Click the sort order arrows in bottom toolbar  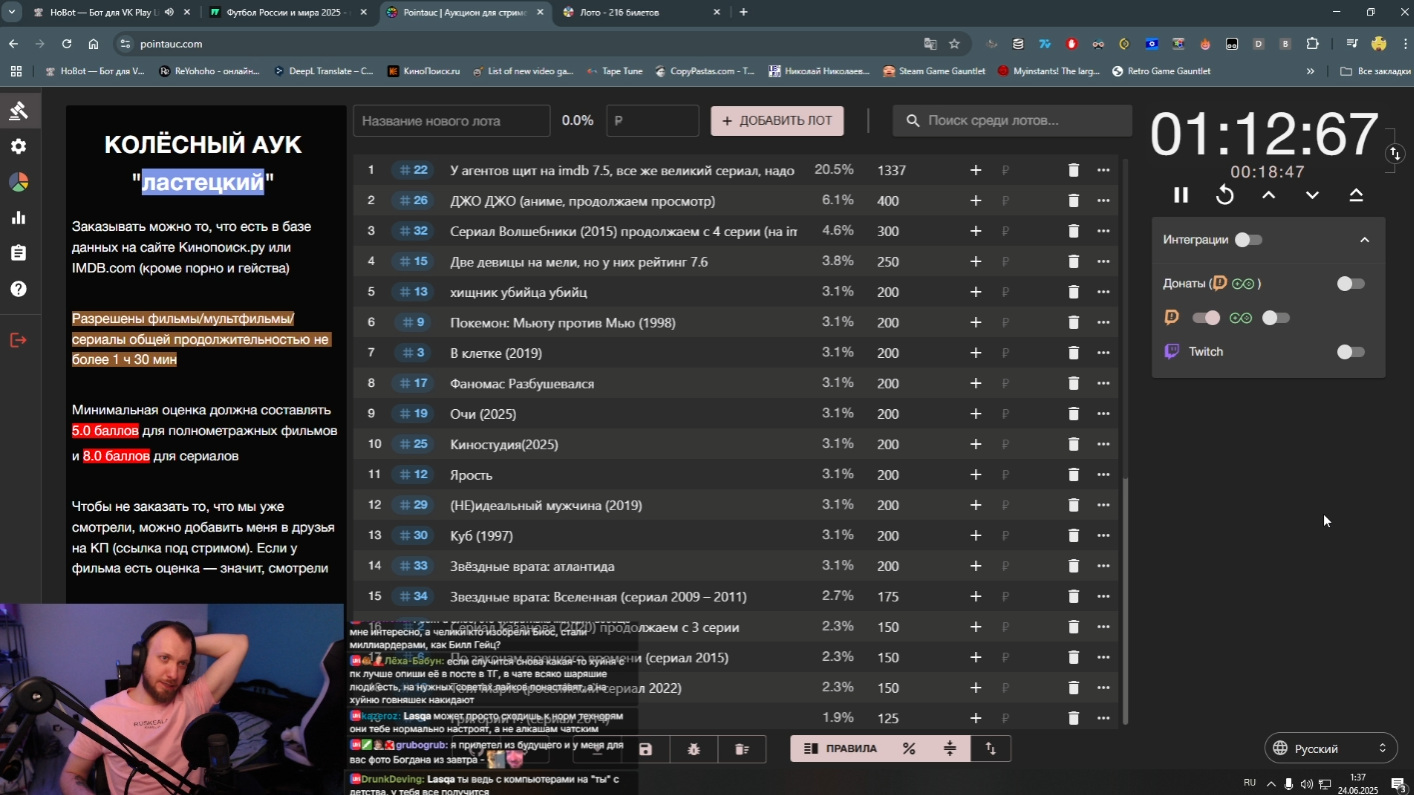991,748
